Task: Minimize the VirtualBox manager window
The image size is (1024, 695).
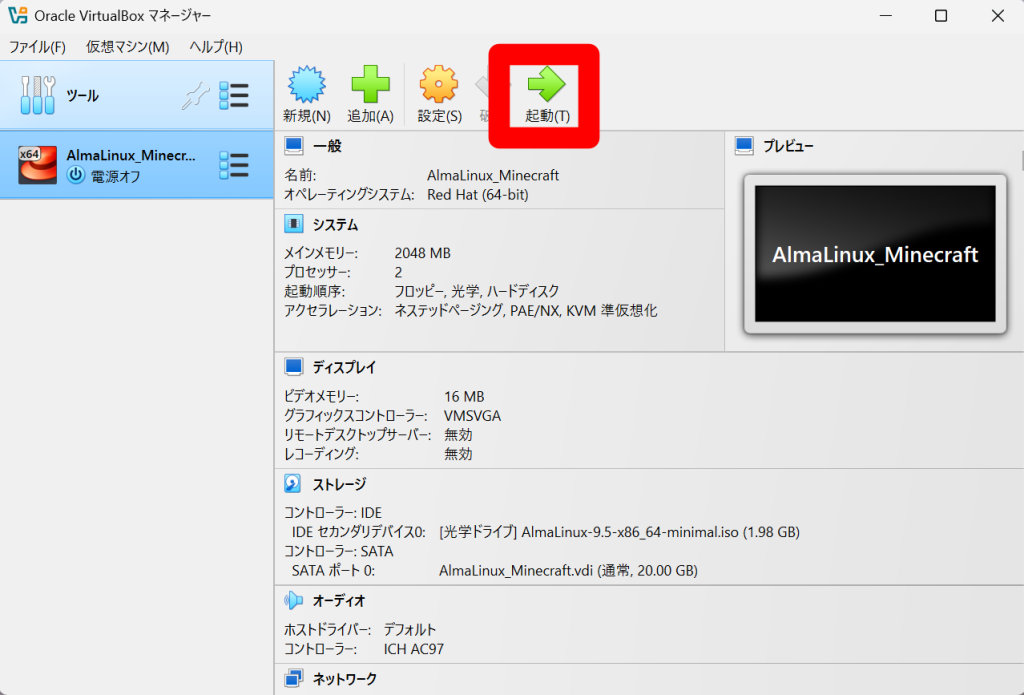Action: point(886,16)
